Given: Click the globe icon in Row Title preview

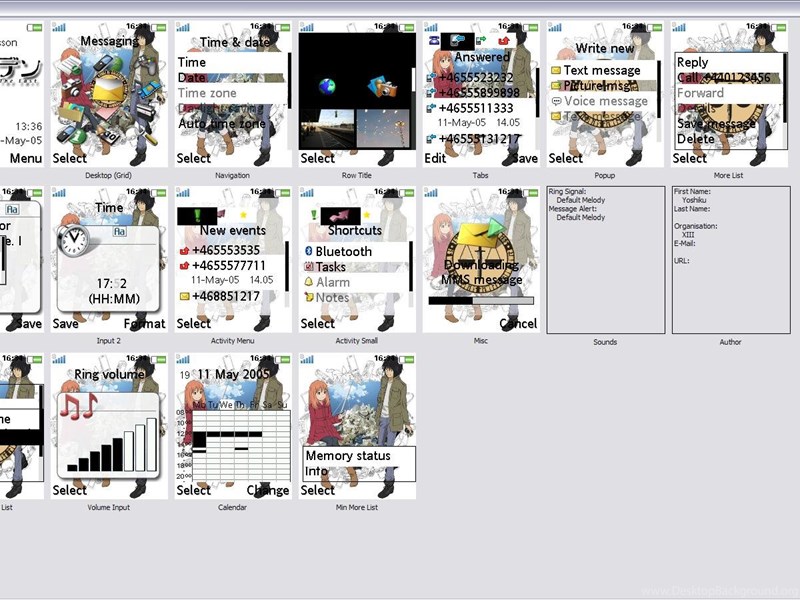Looking at the screenshot, I should [x=328, y=87].
